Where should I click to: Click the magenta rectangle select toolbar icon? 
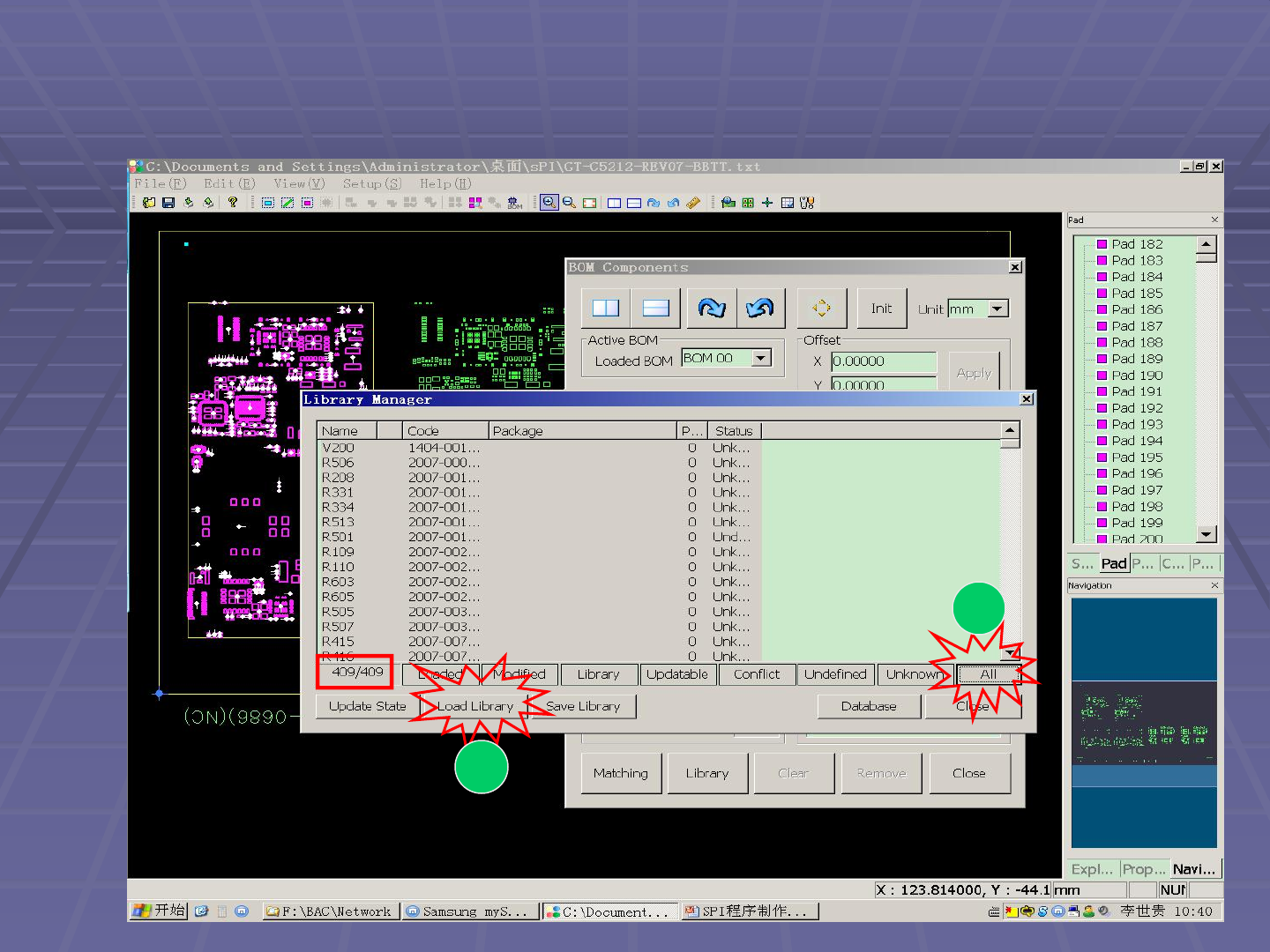307,203
